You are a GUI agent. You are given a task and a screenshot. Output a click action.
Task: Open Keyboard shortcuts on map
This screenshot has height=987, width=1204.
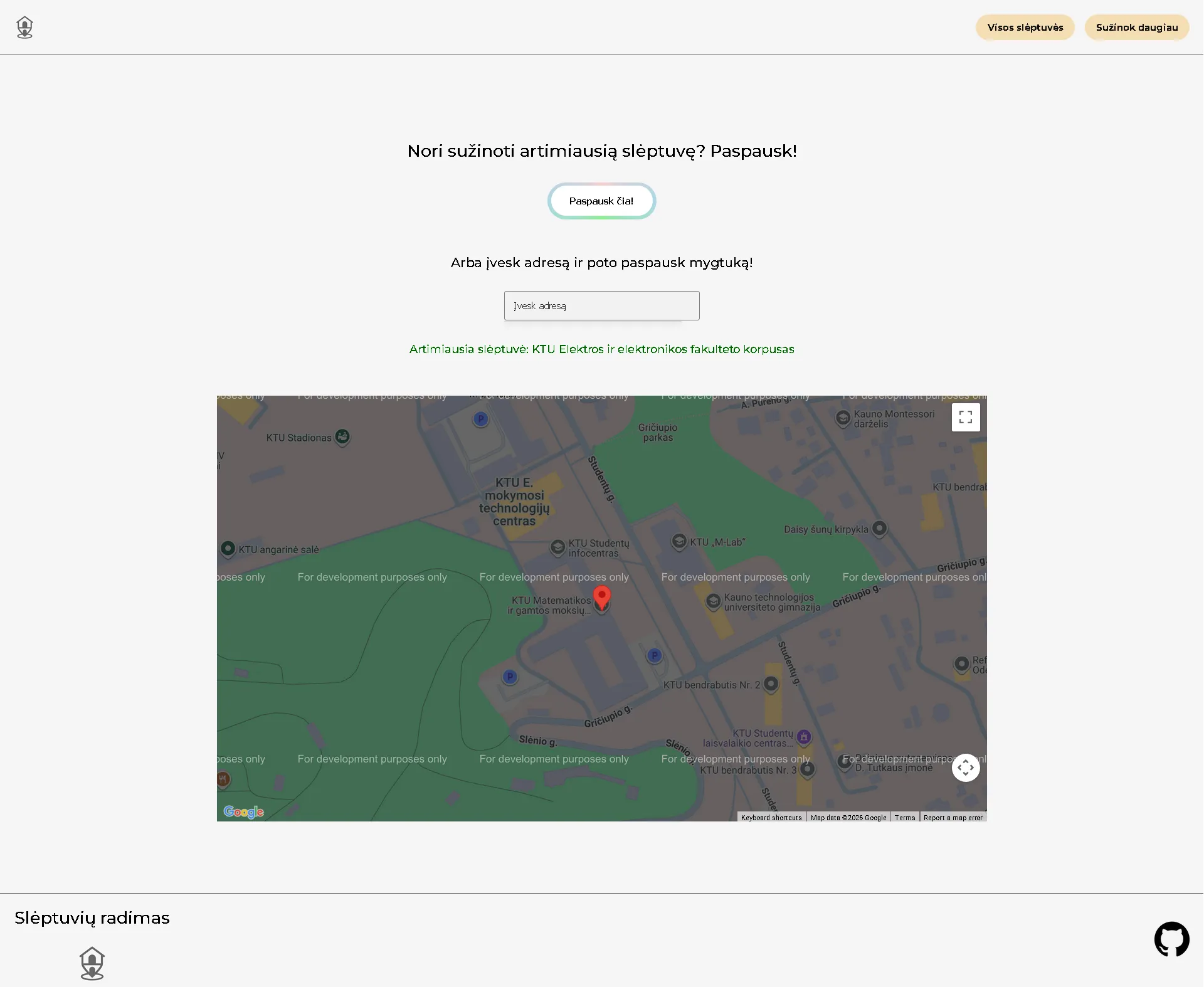(771, 818)
